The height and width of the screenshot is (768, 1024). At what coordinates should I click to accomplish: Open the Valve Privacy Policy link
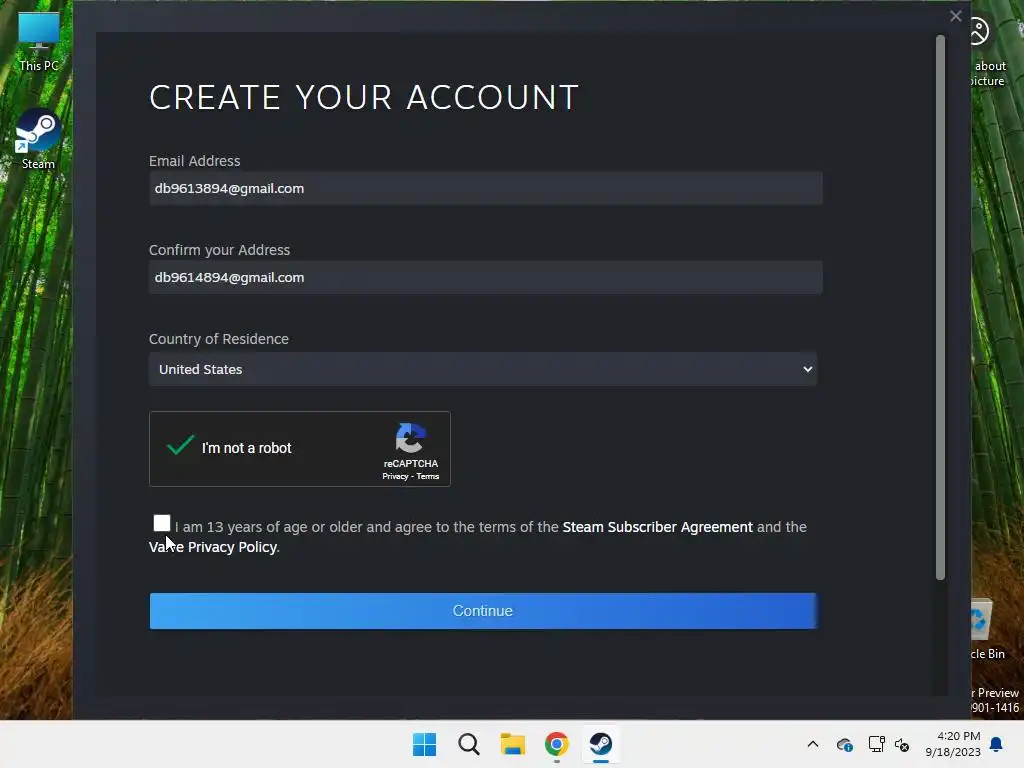pos(214,547)
